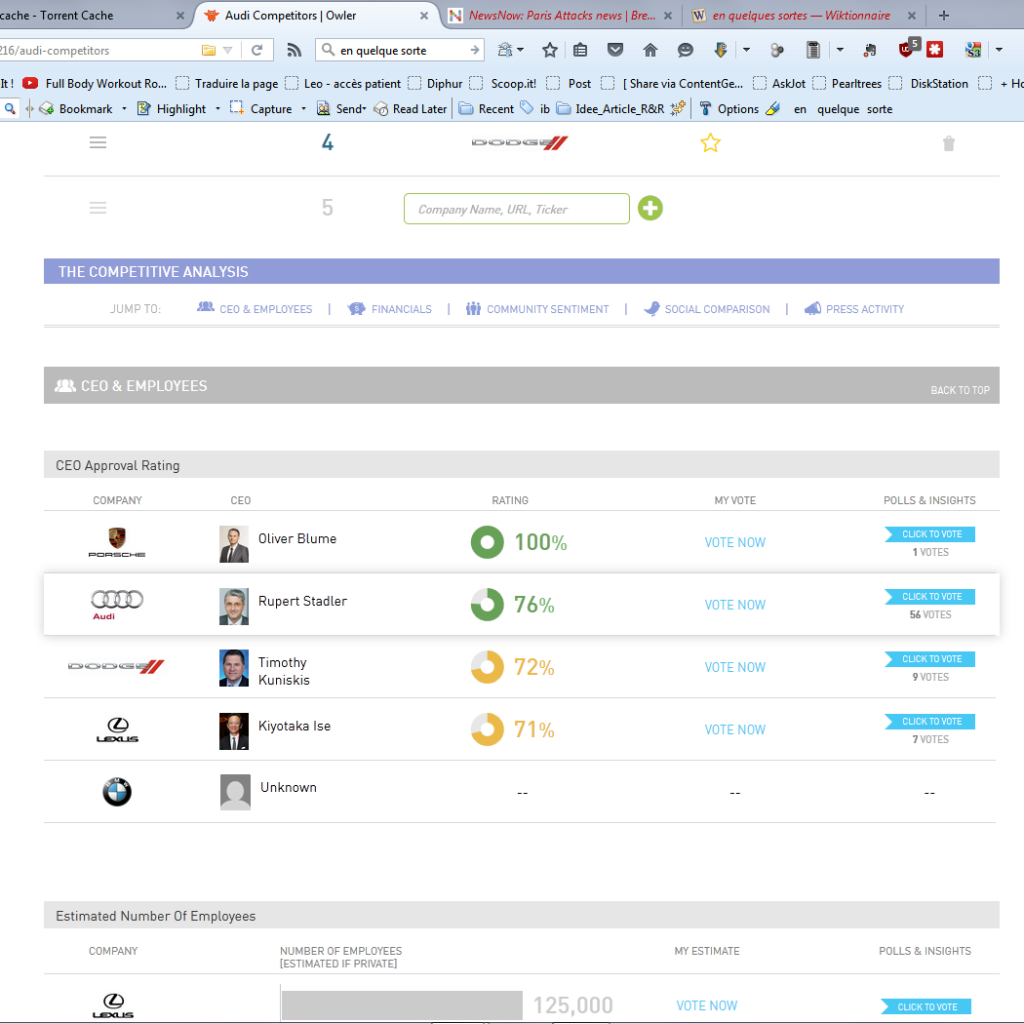Open the Pocket icon in toolbar
The width and height of the screenshot is (1024, 1024).
click(615, 50)
